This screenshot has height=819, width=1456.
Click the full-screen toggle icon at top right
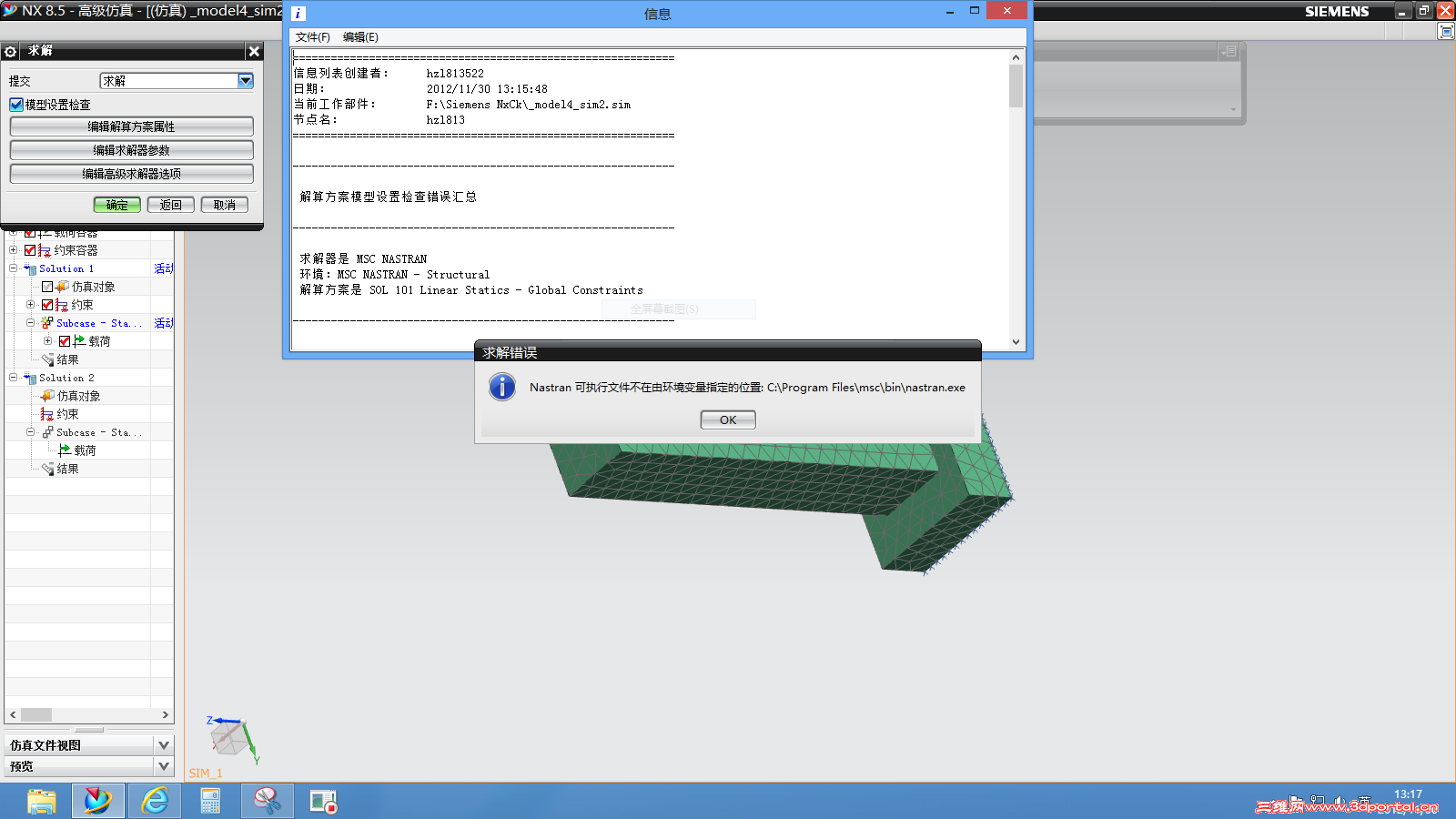click(x=1446, y=32)
